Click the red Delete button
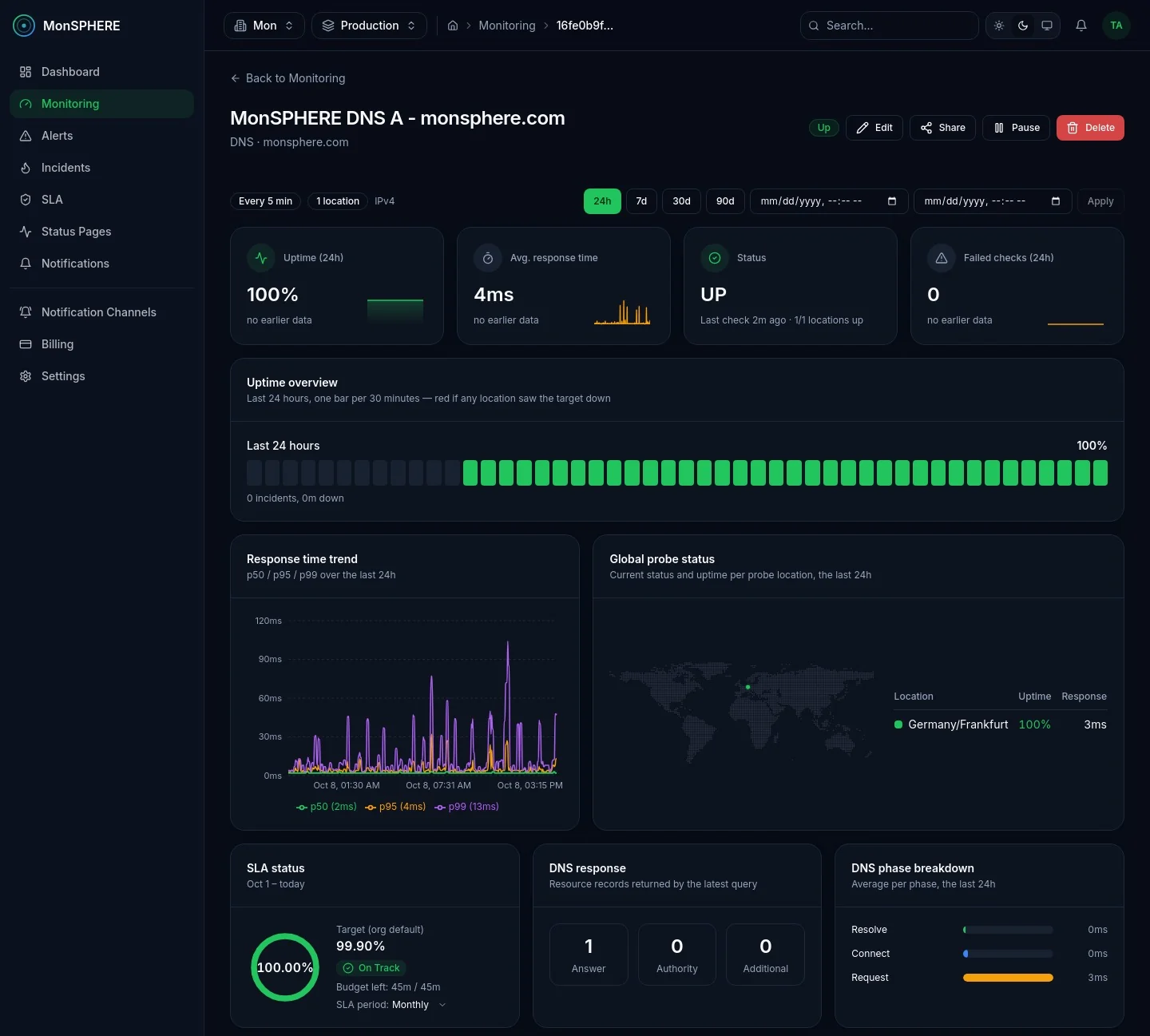1150x1036 pixels. coord(1090,128)
